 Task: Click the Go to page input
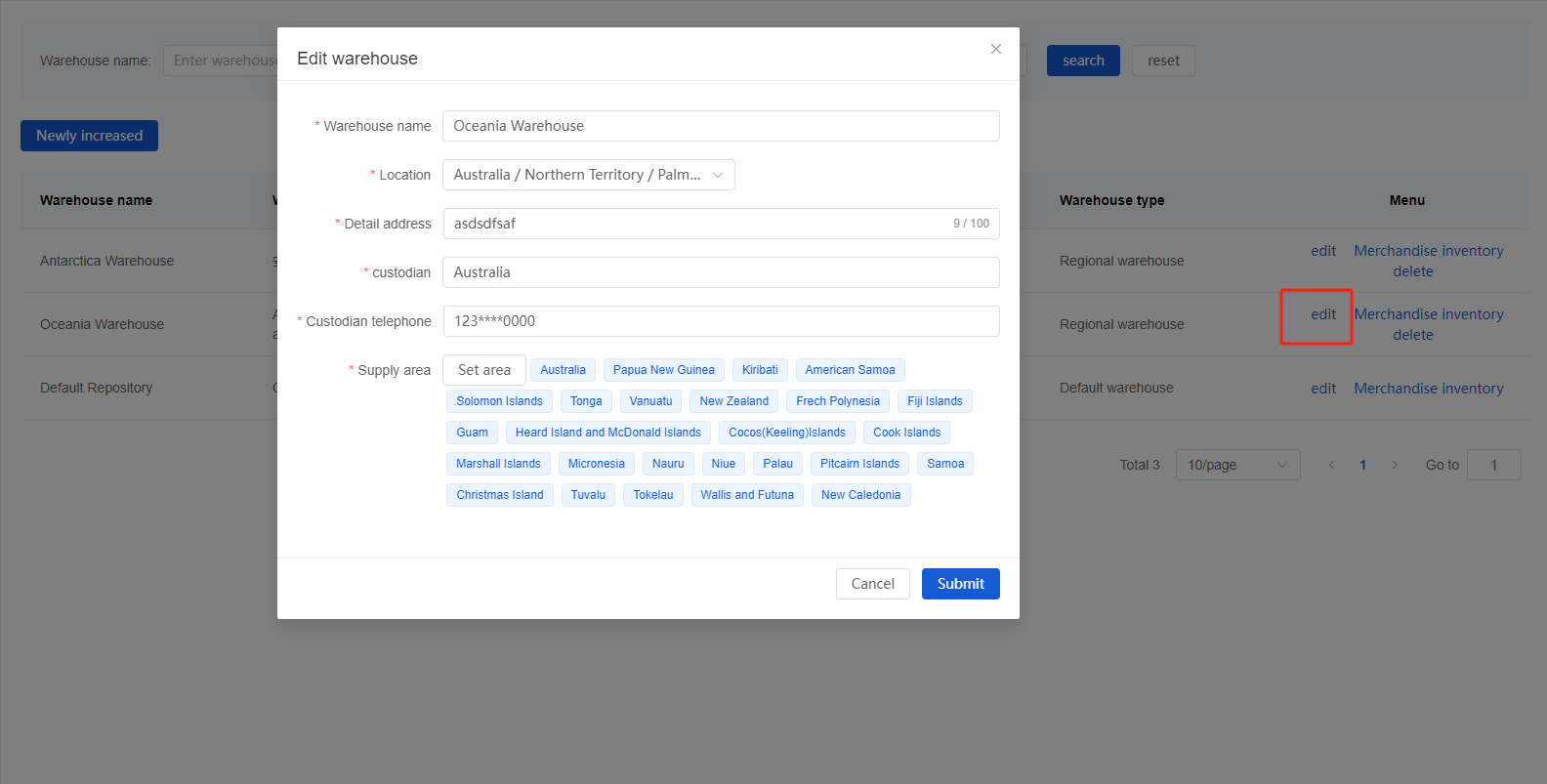tap(1494, 465)
